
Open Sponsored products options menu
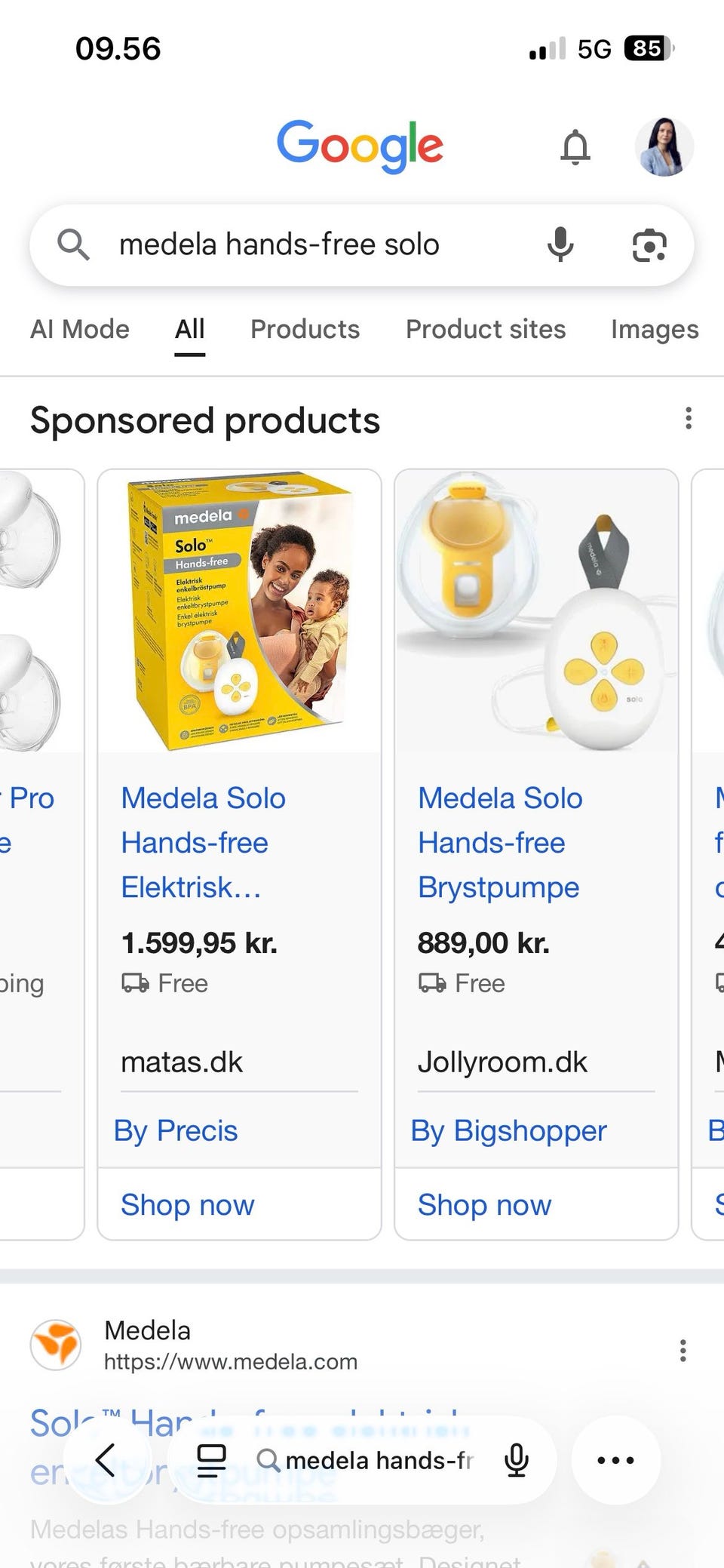688,418
